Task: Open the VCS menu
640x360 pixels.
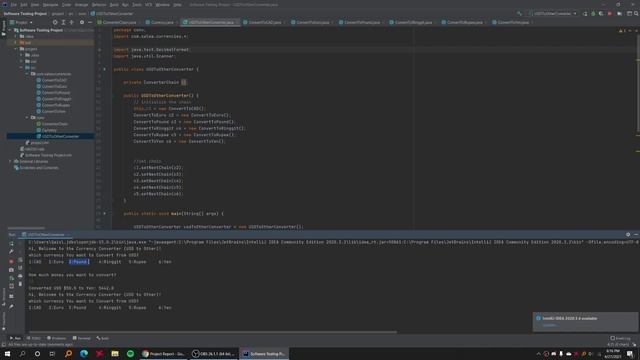Action: click(148, 4)
